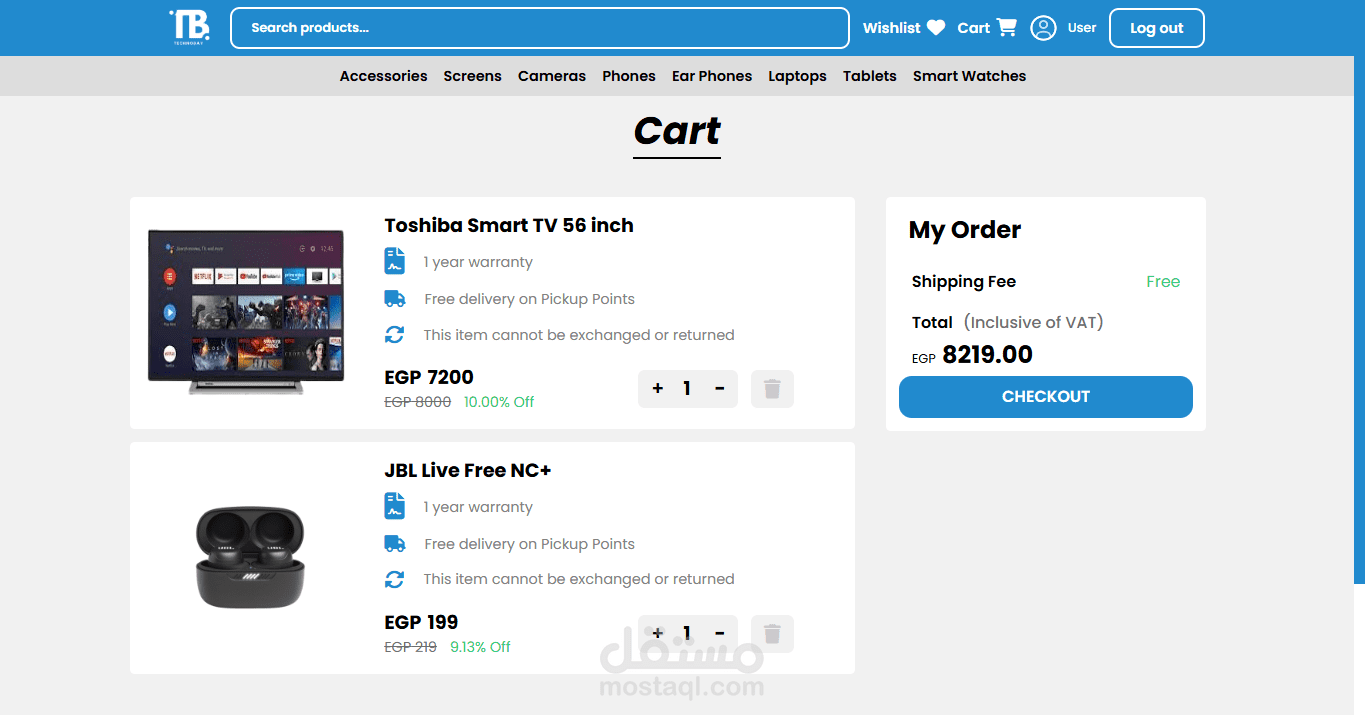
Task: Open the Wishlist link text
Action: click(892, 28)
